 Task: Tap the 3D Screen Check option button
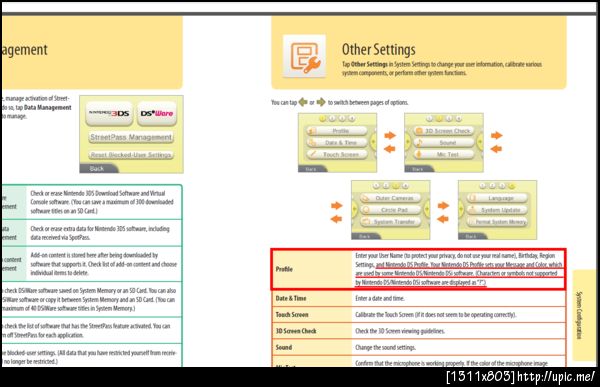pyautogui.click(x=443, y=131)
